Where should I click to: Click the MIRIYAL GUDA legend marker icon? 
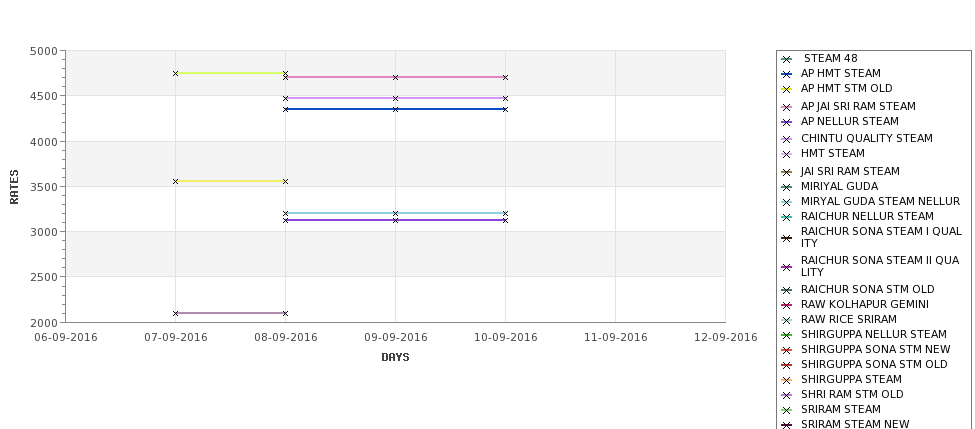tap(786, 187)
